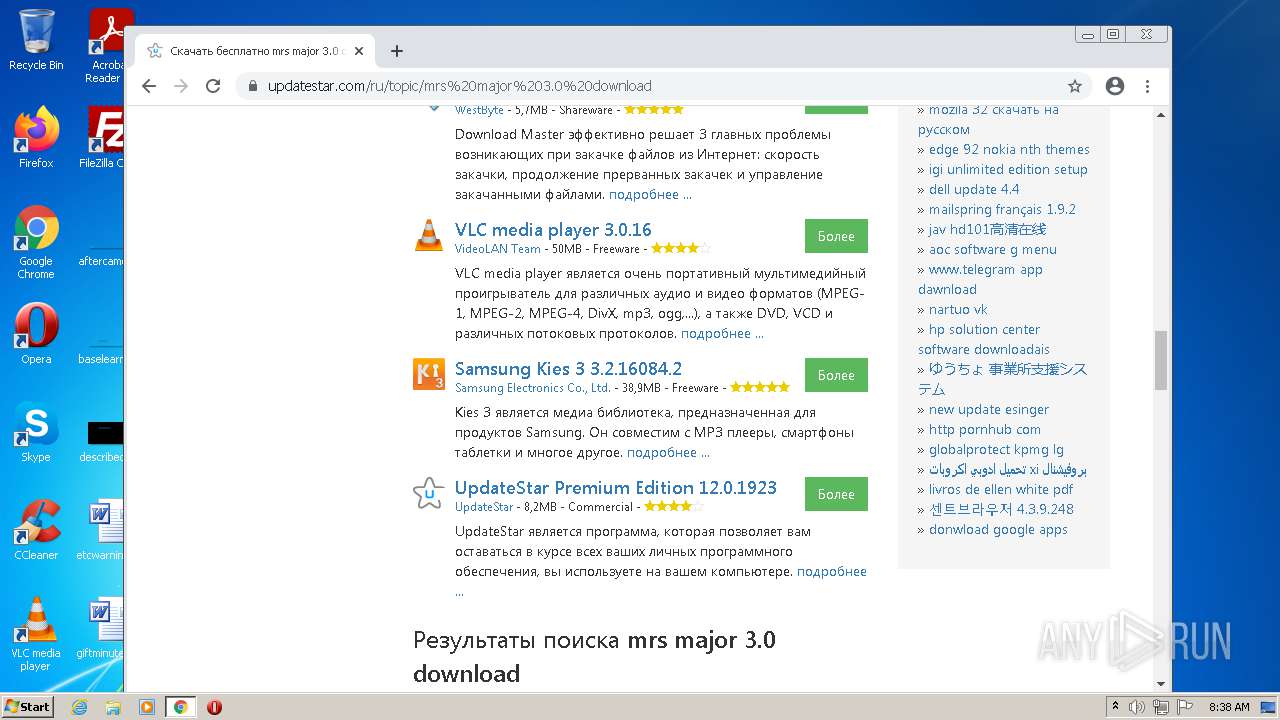Click Более button for Samsung Kies 3
This screenshot has height=720, width=1280.
click(x=836, y=375)
